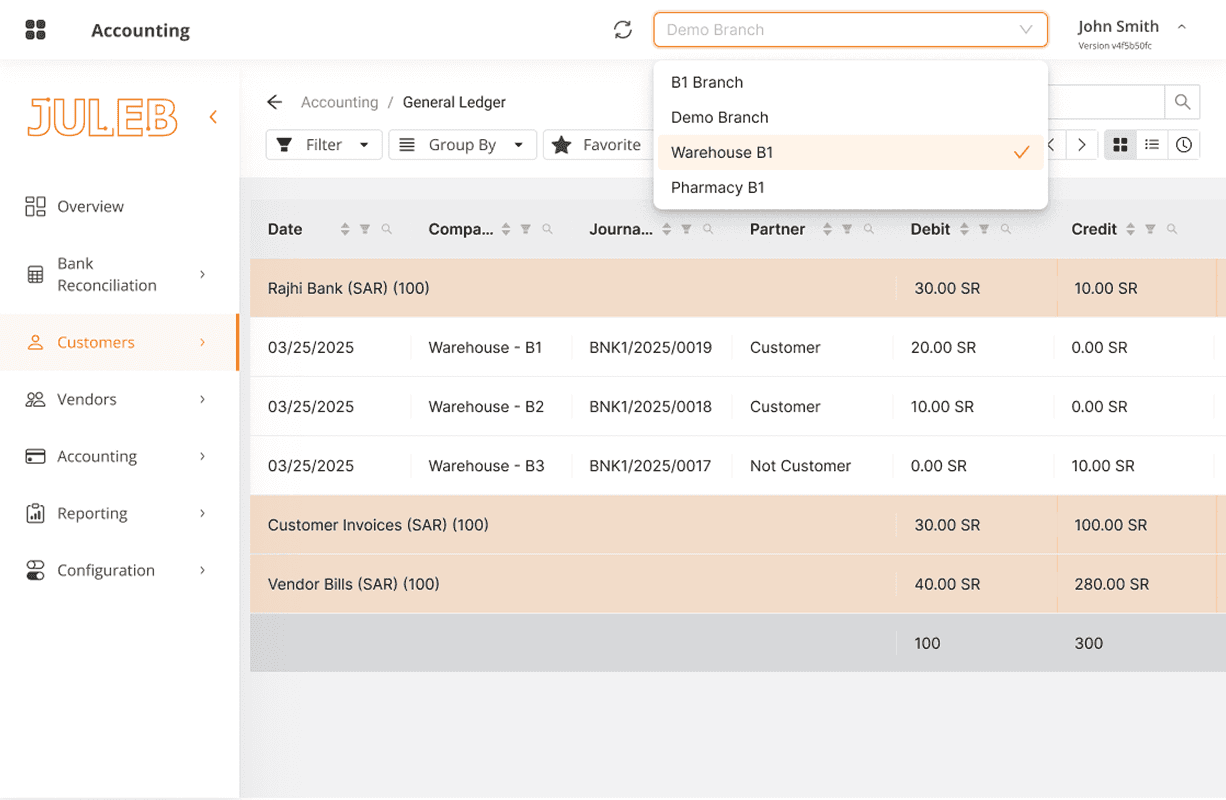1226x800 pixels.
Task: Switch to grid view icon
Action: 1120,145
